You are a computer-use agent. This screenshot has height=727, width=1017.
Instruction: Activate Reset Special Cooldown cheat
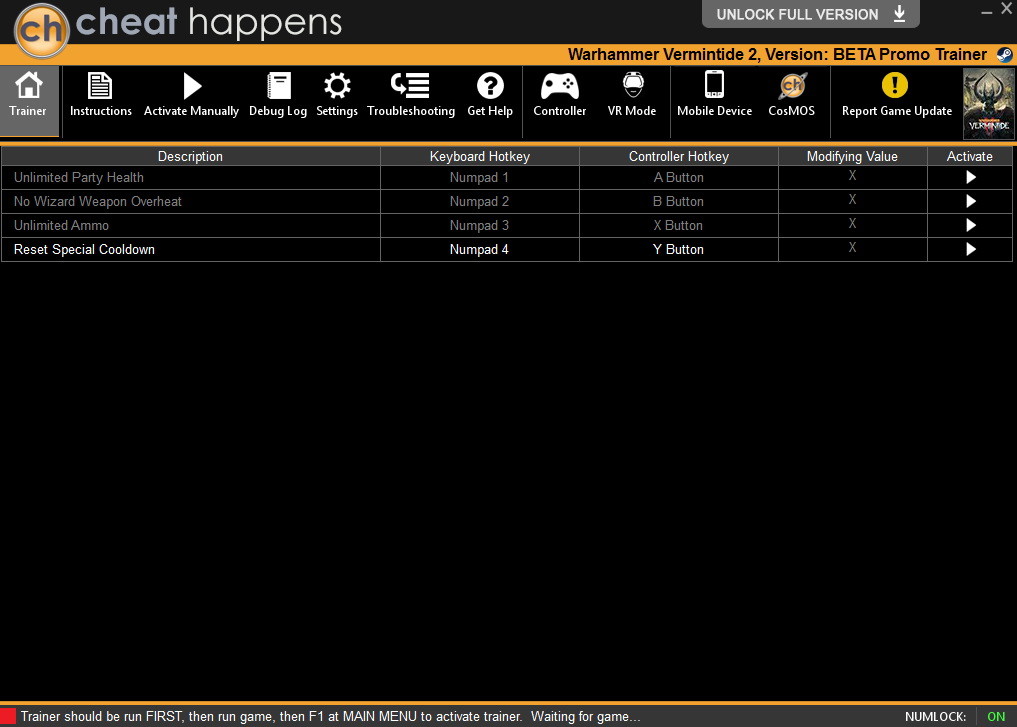tap(970, 249)
